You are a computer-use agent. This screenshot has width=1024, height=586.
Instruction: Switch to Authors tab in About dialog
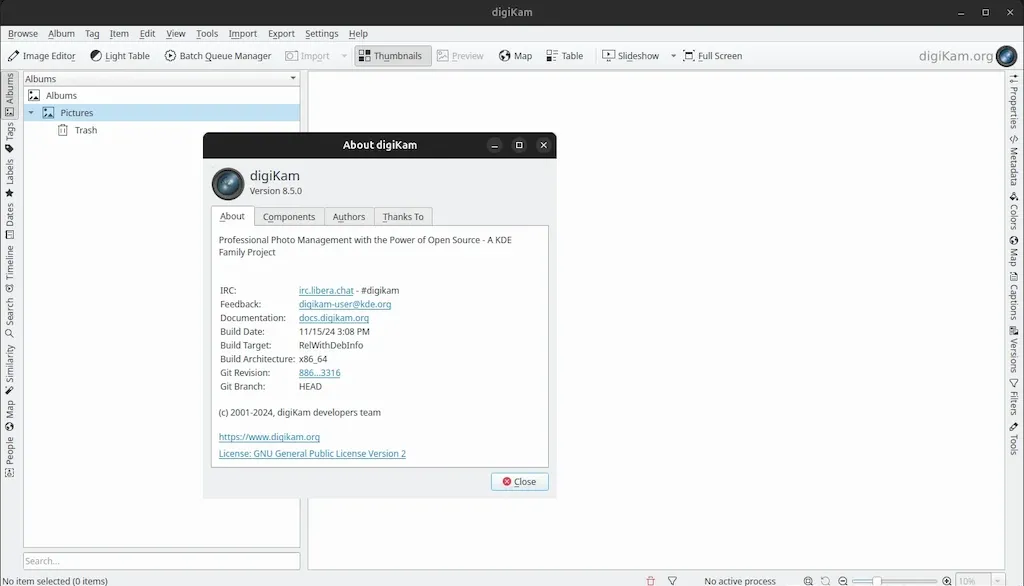point(349,217)
